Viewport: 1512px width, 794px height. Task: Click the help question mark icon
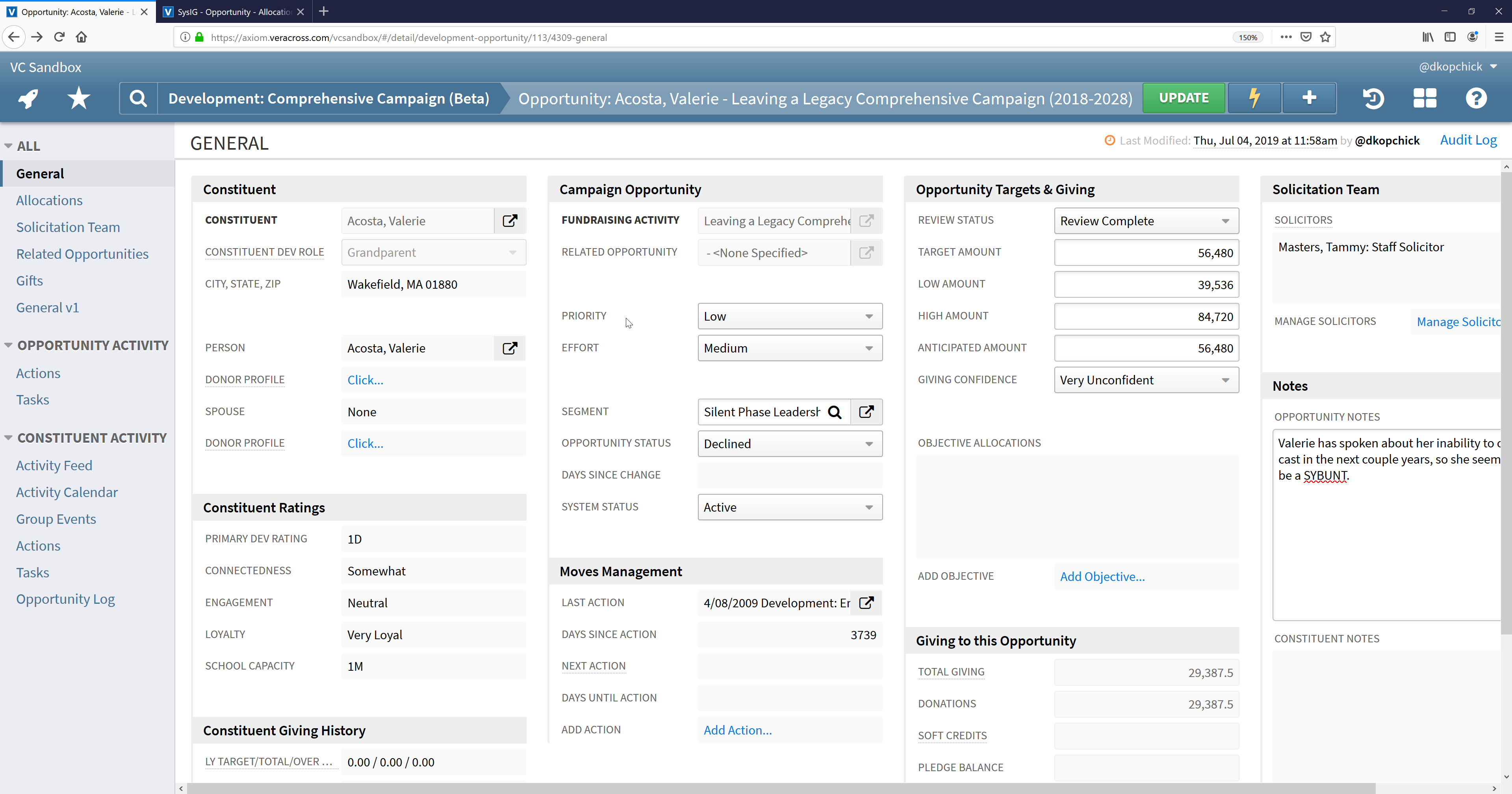pos(1476,98)
